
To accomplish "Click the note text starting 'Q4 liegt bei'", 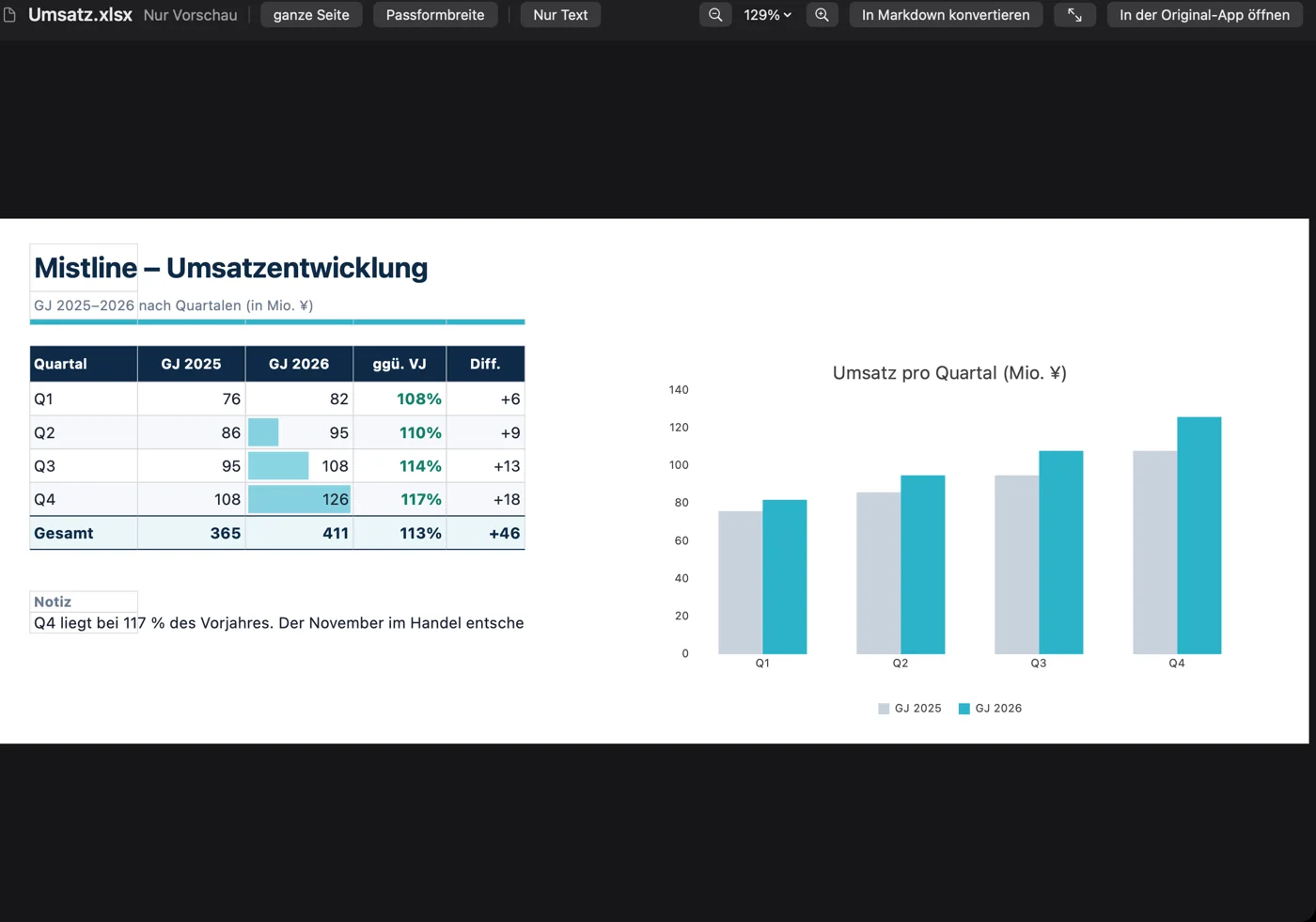I will click(x=278, y=623).
